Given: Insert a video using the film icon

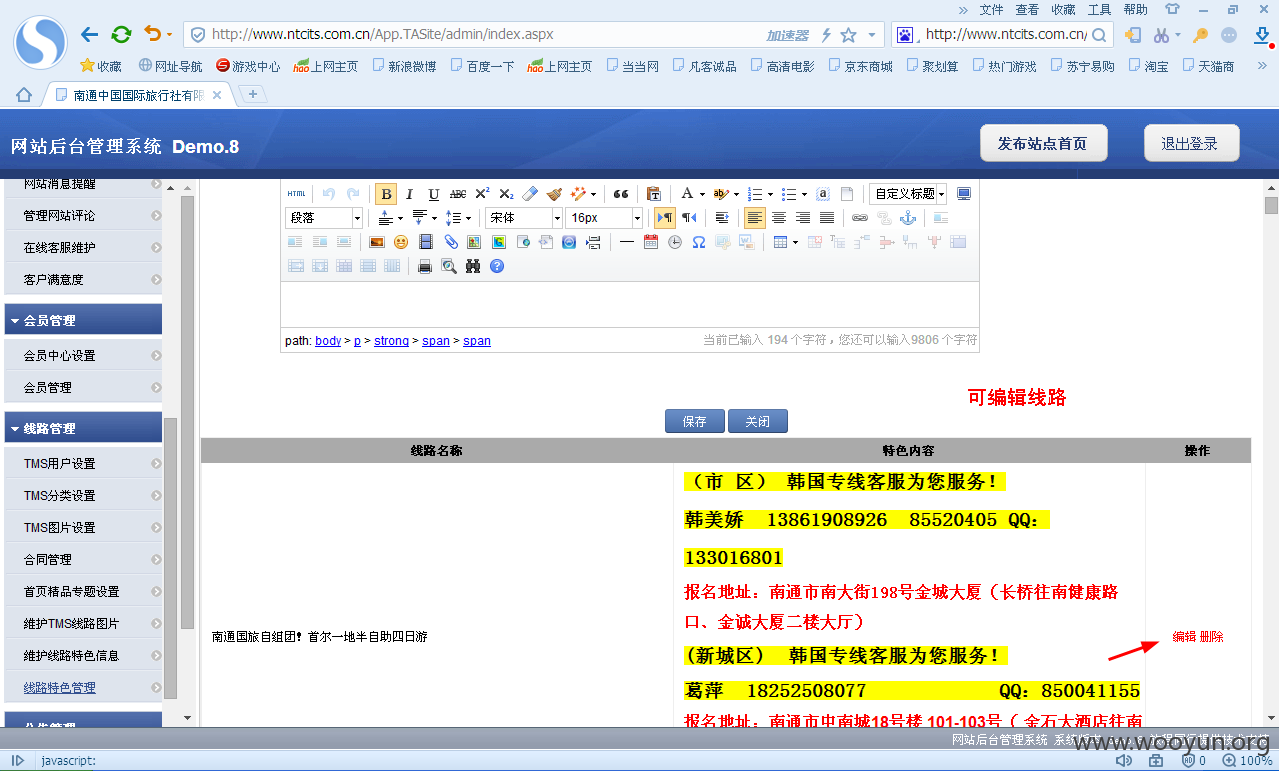Looking at the screenshot, I should click(x=425, y=242).
